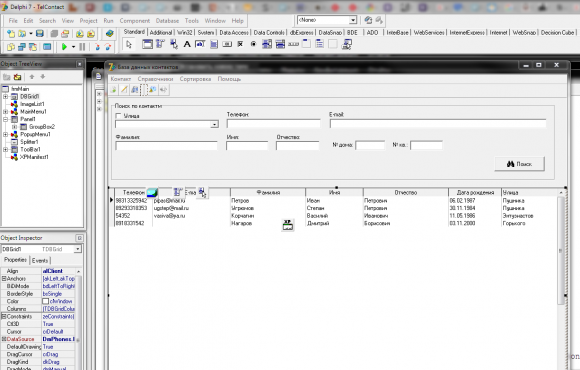Toggle the Улица checkbox in the search panel

click(118, 116)
